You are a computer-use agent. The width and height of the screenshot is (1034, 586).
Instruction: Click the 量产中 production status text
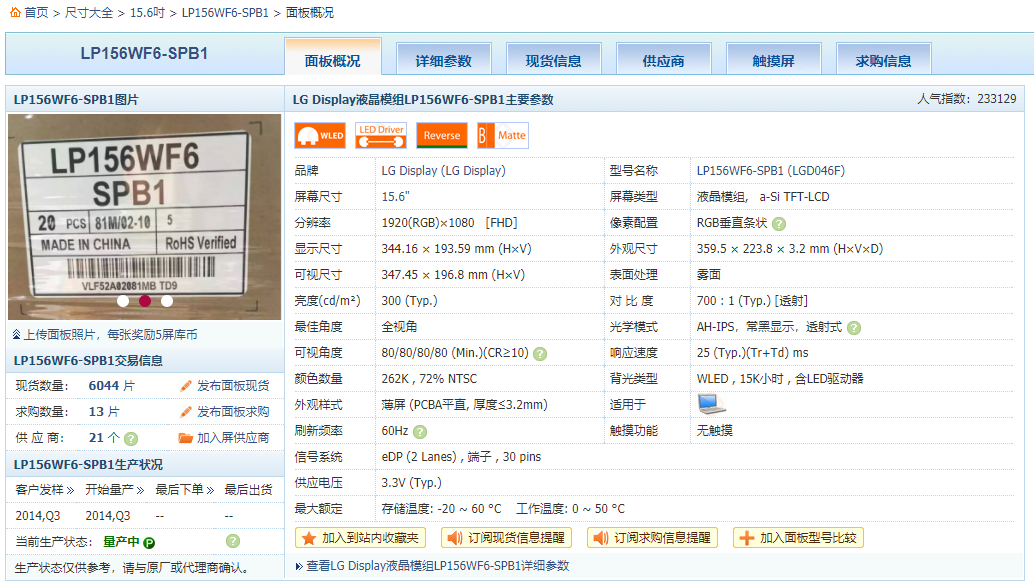(x=121, y=542)
